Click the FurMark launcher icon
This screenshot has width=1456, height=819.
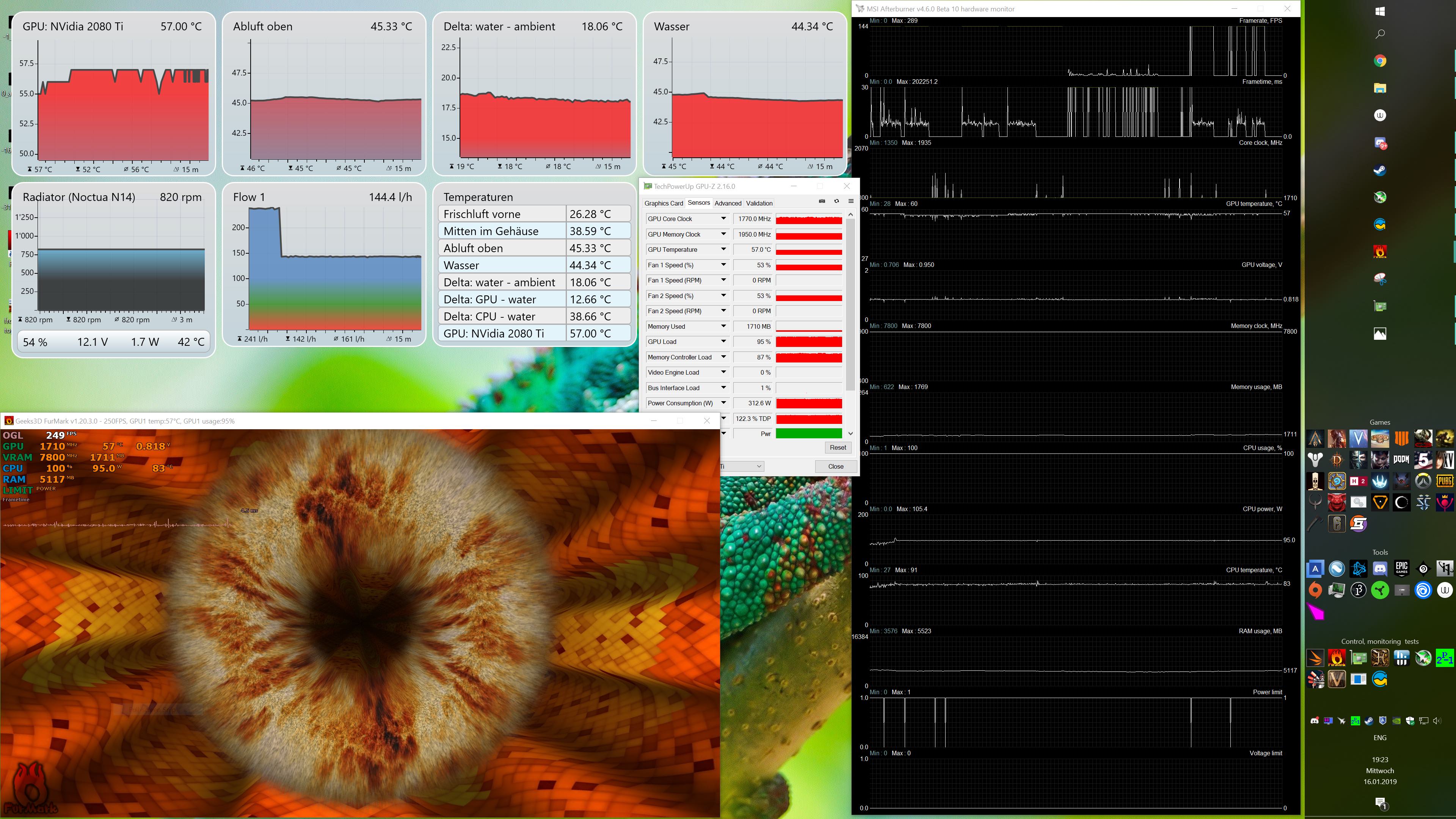[x=1380, y=251]
